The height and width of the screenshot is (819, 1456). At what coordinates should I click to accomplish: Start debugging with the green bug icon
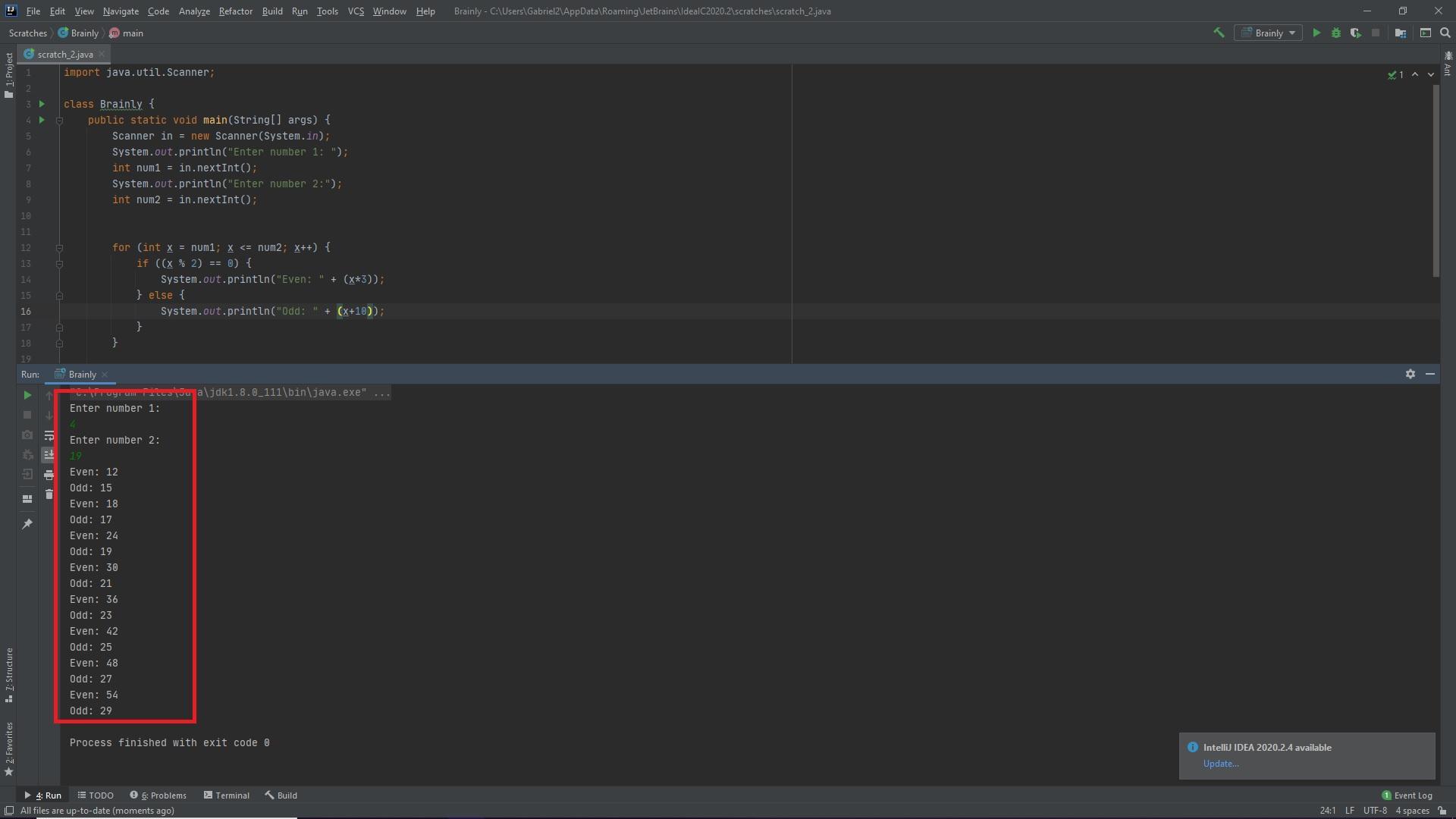(1336, 33)
